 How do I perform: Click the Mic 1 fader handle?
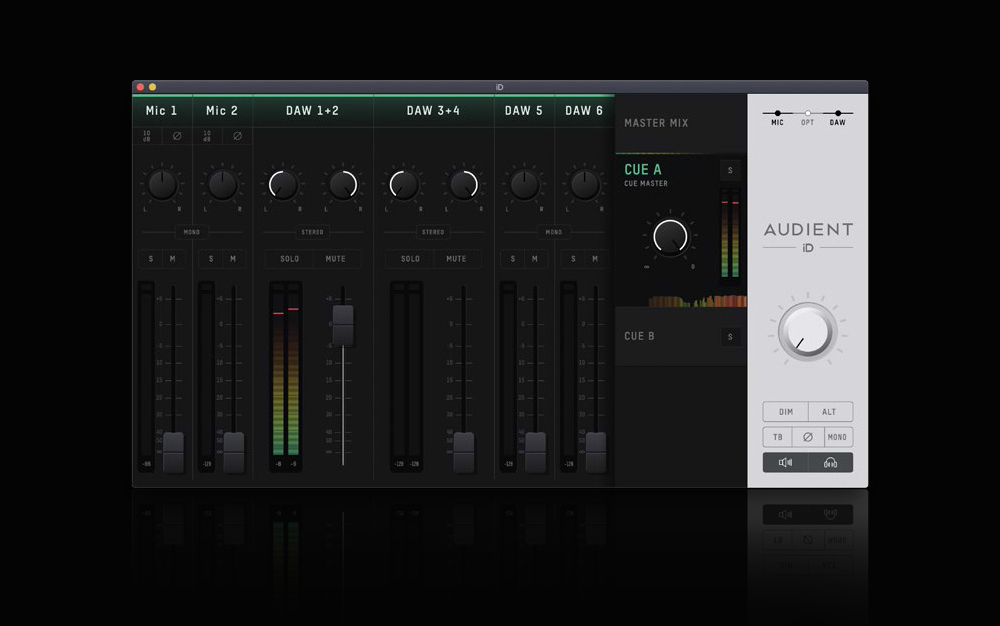click(x=173, y=453)
